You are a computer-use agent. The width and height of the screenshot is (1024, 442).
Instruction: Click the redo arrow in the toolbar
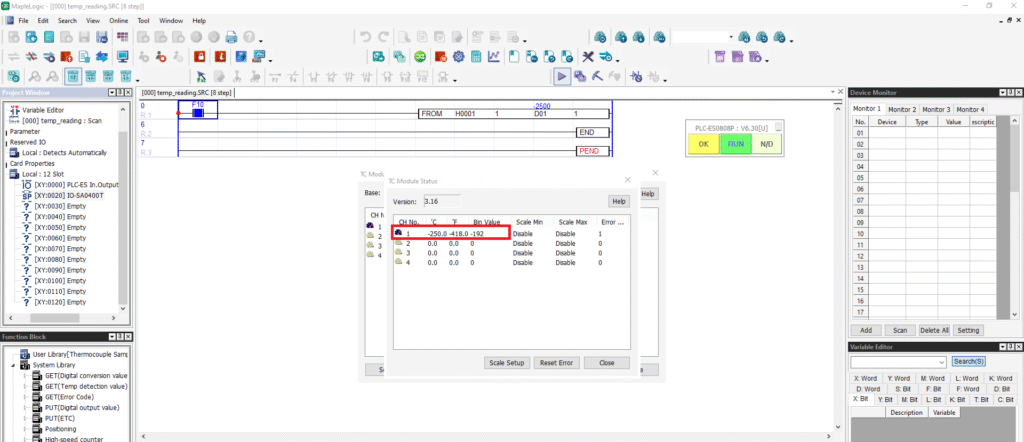[383, 37]
